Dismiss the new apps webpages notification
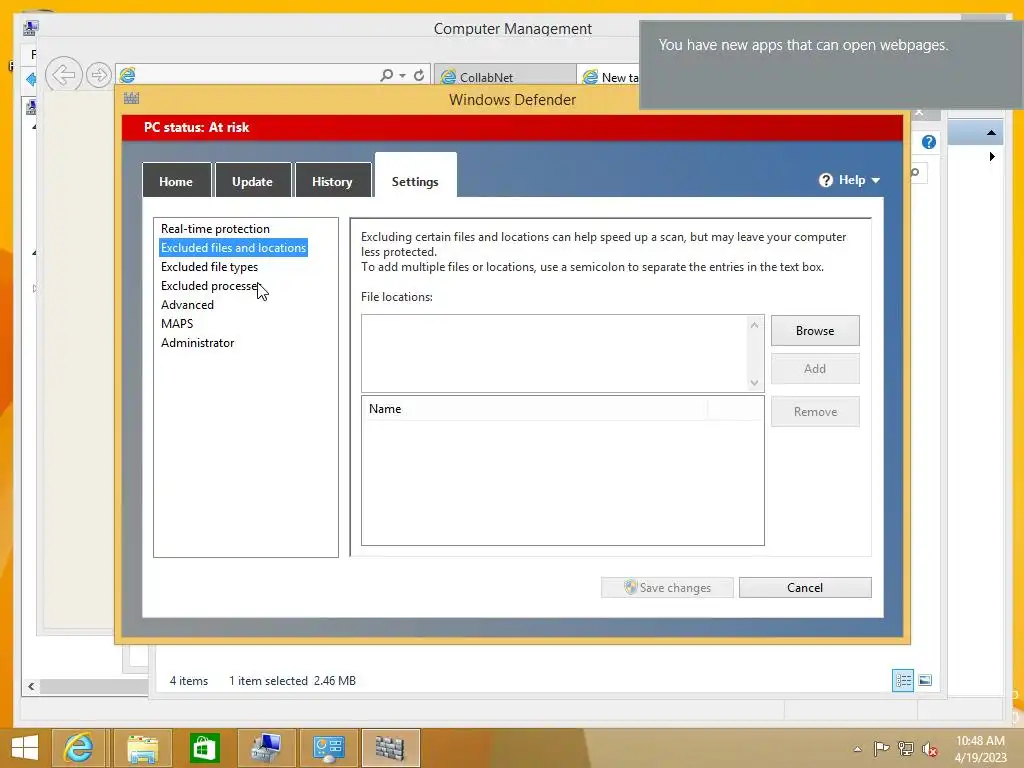This screenshot has width=1024, height=768. point(831,64)
